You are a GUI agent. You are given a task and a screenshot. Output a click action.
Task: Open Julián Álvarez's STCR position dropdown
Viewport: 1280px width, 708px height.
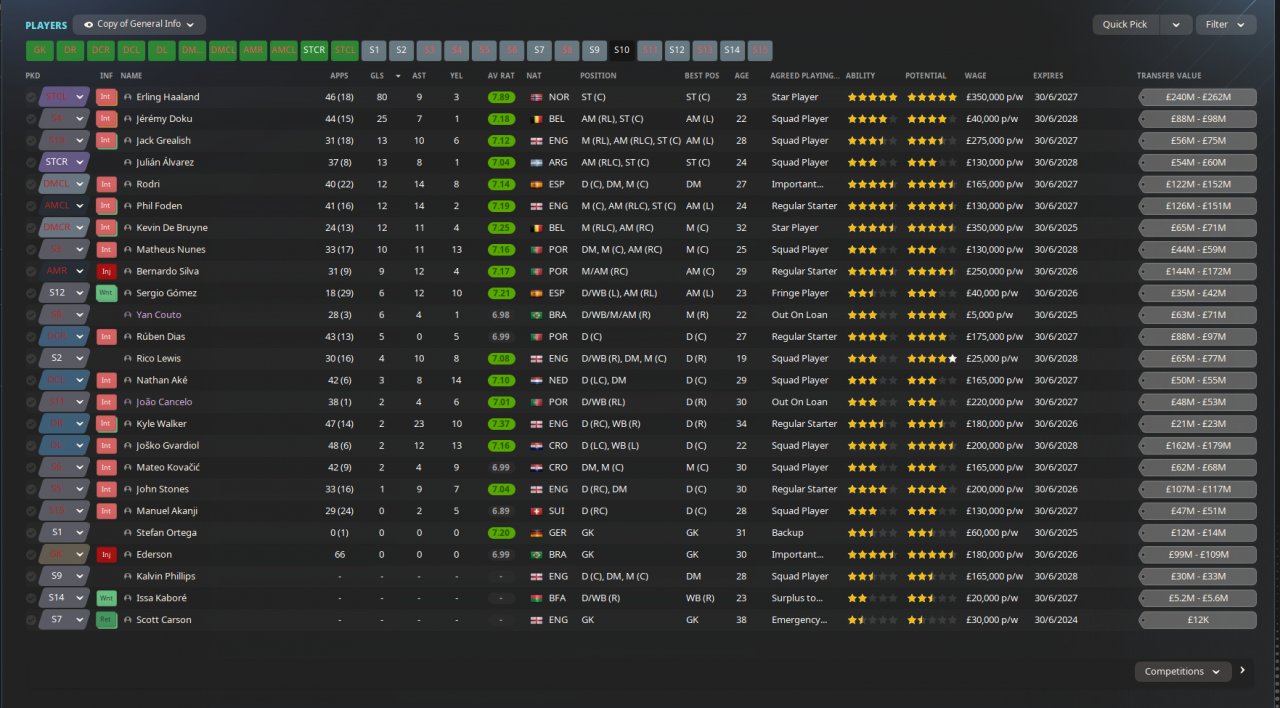[65, 162]
